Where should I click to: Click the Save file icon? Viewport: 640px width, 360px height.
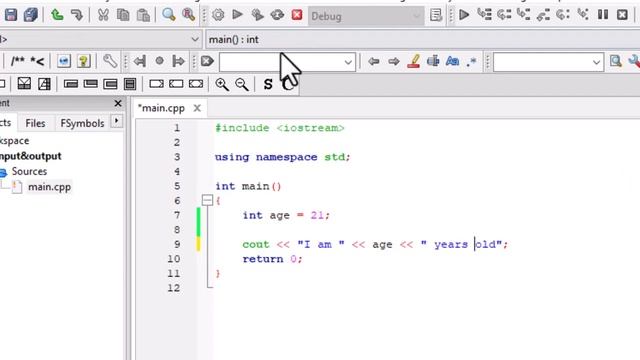point(11,16)
